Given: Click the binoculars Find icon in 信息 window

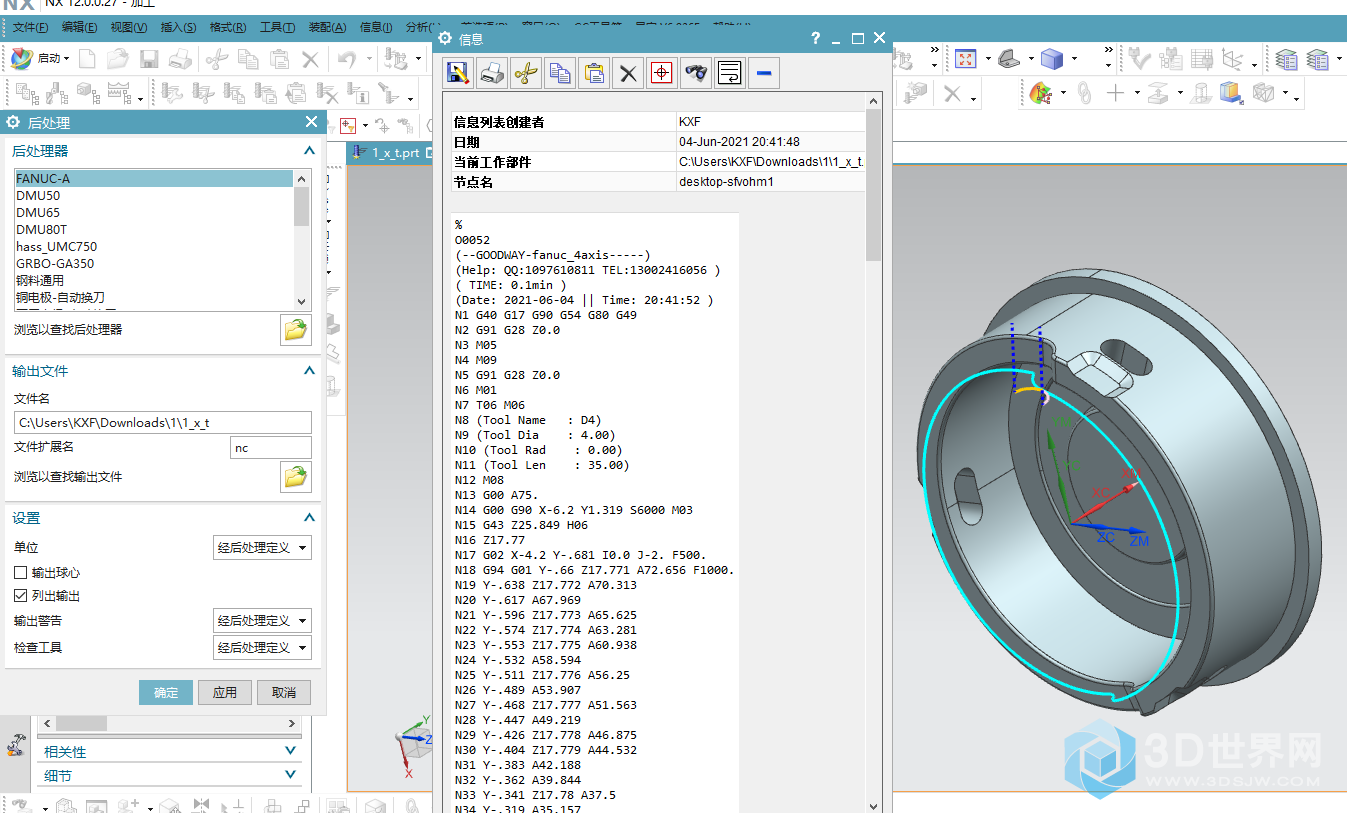Looking at the screenshot, I should tap(695, 72).
